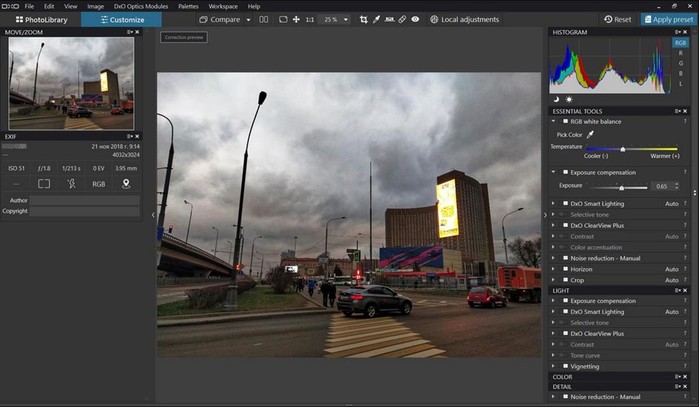Click the sun (highlight clipping) icon under the histogram
The width and height of the screenshot is (699, 407).
coord(569,99)
